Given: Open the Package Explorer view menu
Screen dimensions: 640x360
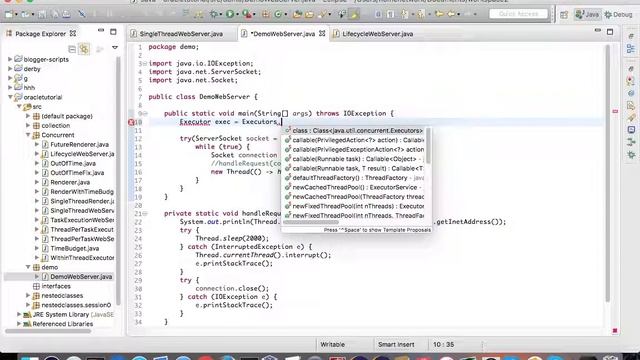Looking at the screenshot, I should tap(115, 48).
